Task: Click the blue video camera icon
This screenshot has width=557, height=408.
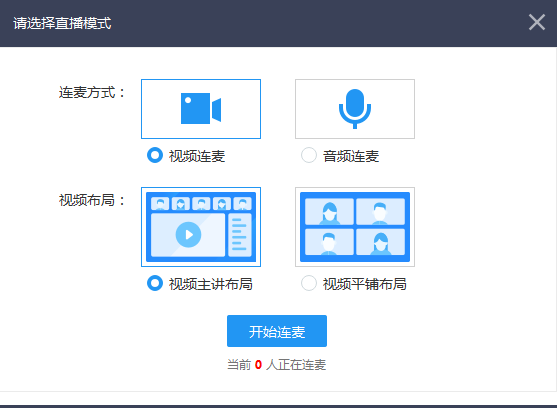Action: coord(201,109)
